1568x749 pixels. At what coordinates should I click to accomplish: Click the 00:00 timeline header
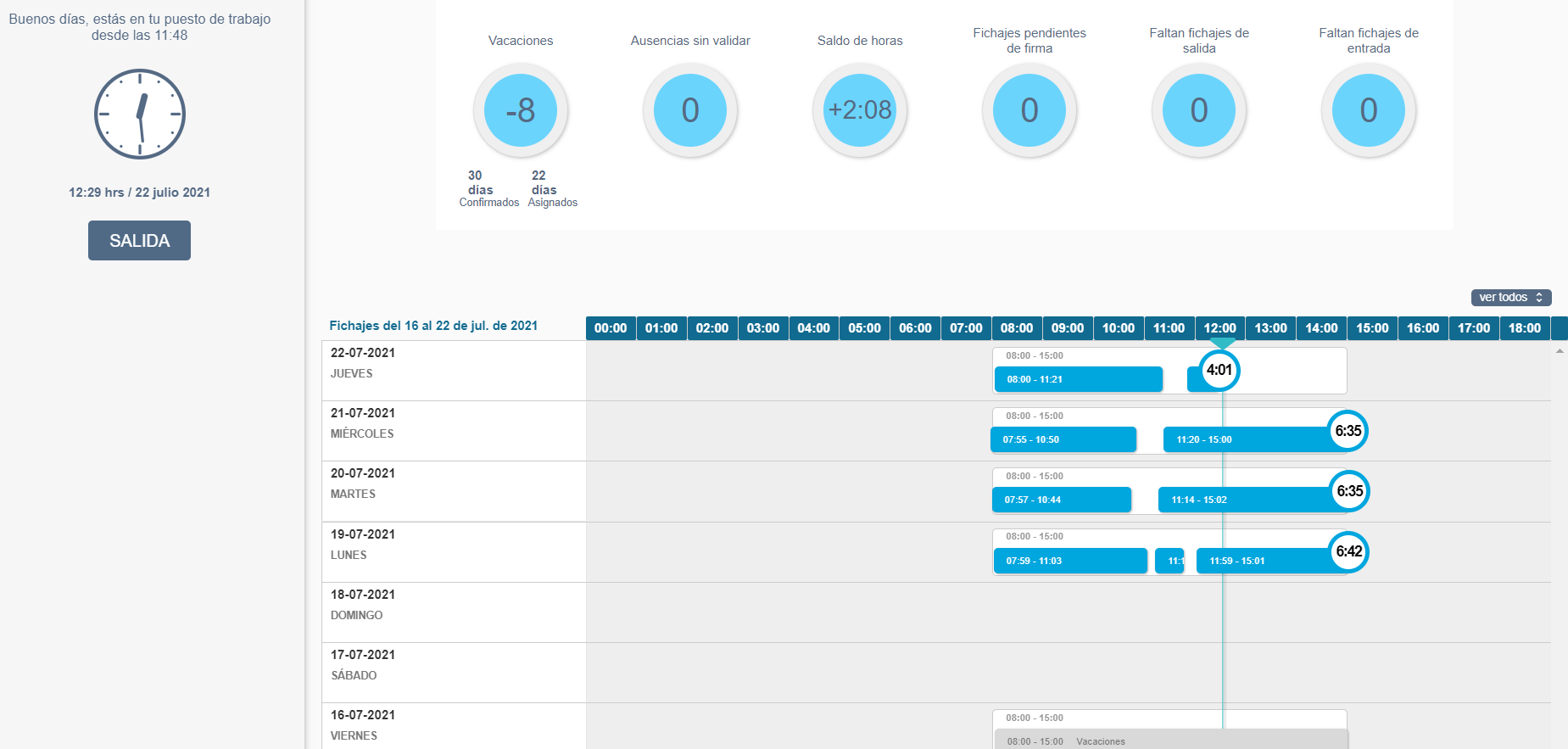pyautogui.click(x=611, y=328)
